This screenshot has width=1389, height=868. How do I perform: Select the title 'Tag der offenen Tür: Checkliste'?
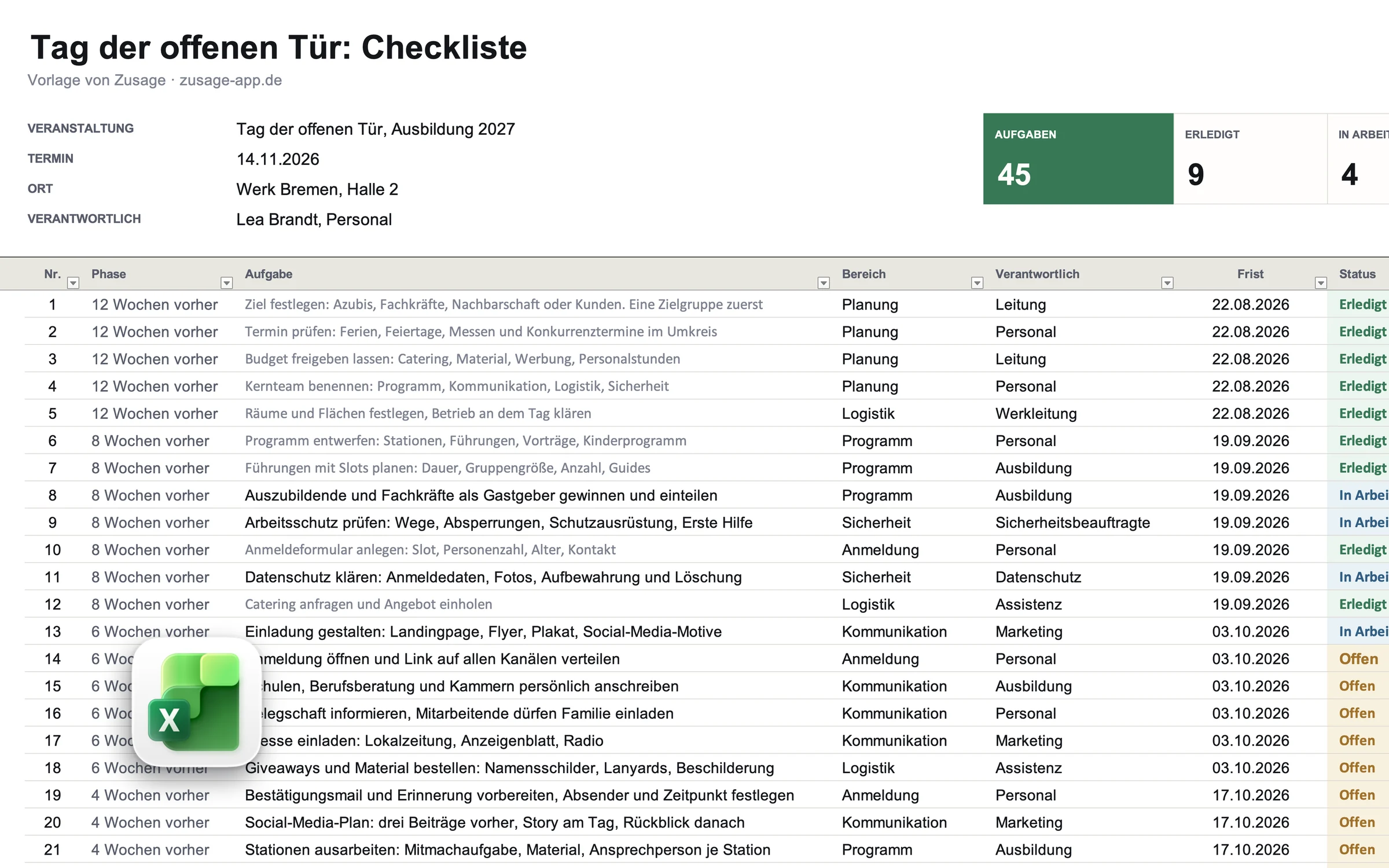(278, 47)
